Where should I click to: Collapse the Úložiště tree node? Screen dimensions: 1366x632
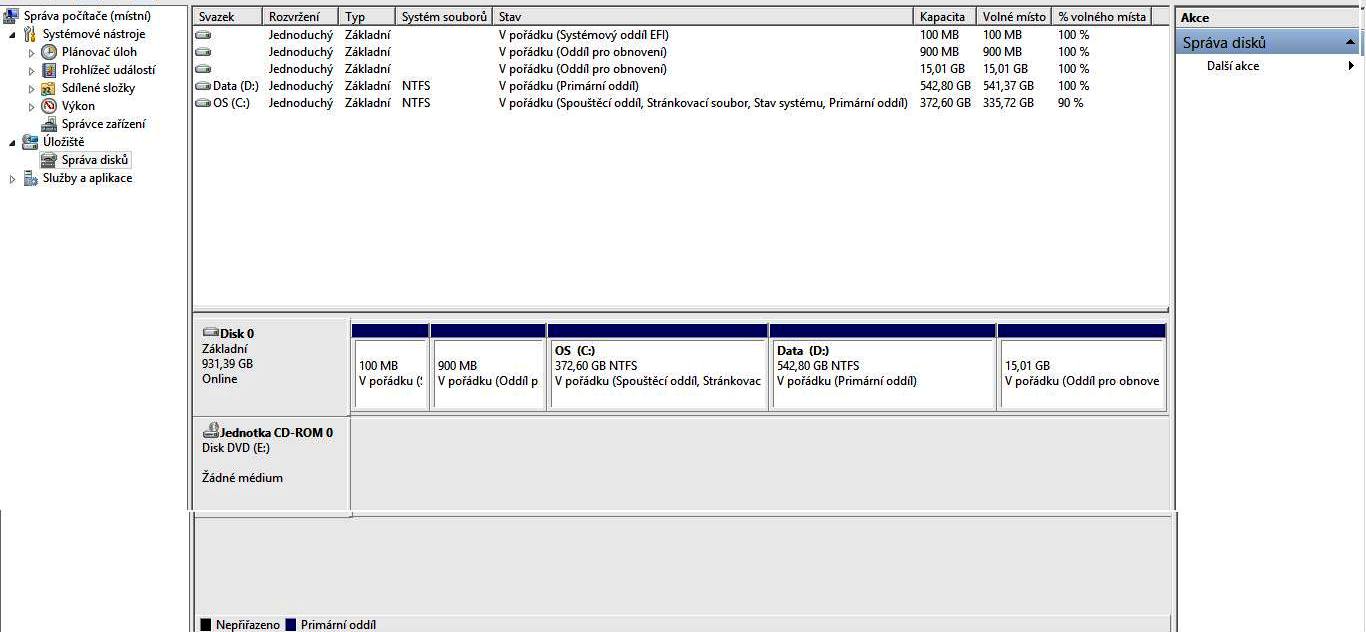[13, 142]
